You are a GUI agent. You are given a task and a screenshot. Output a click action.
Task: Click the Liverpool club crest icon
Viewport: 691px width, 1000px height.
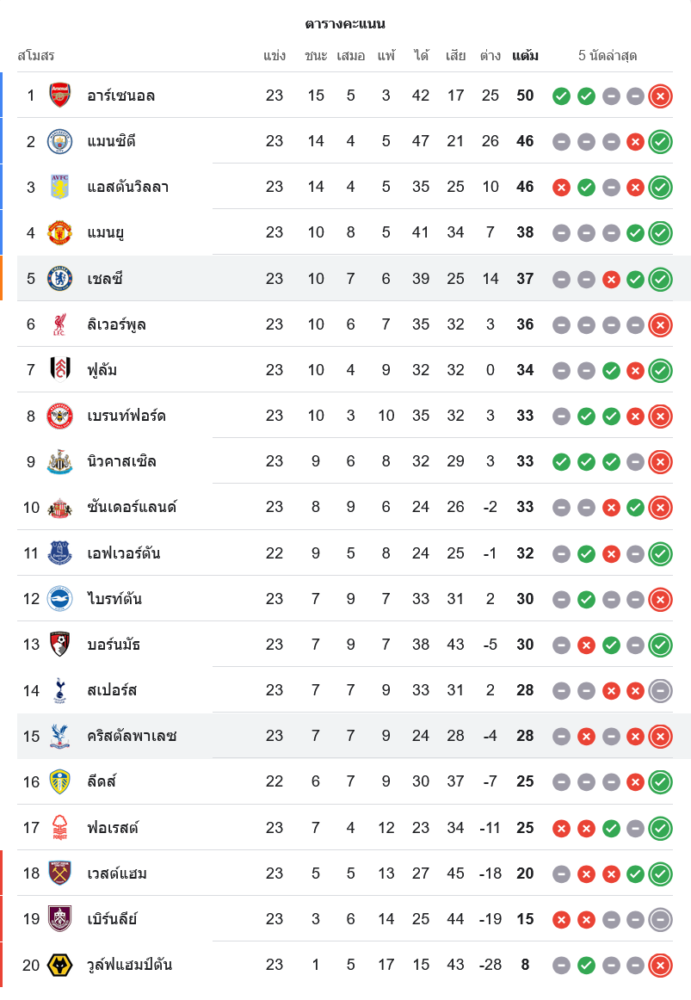tap(60, 324)
